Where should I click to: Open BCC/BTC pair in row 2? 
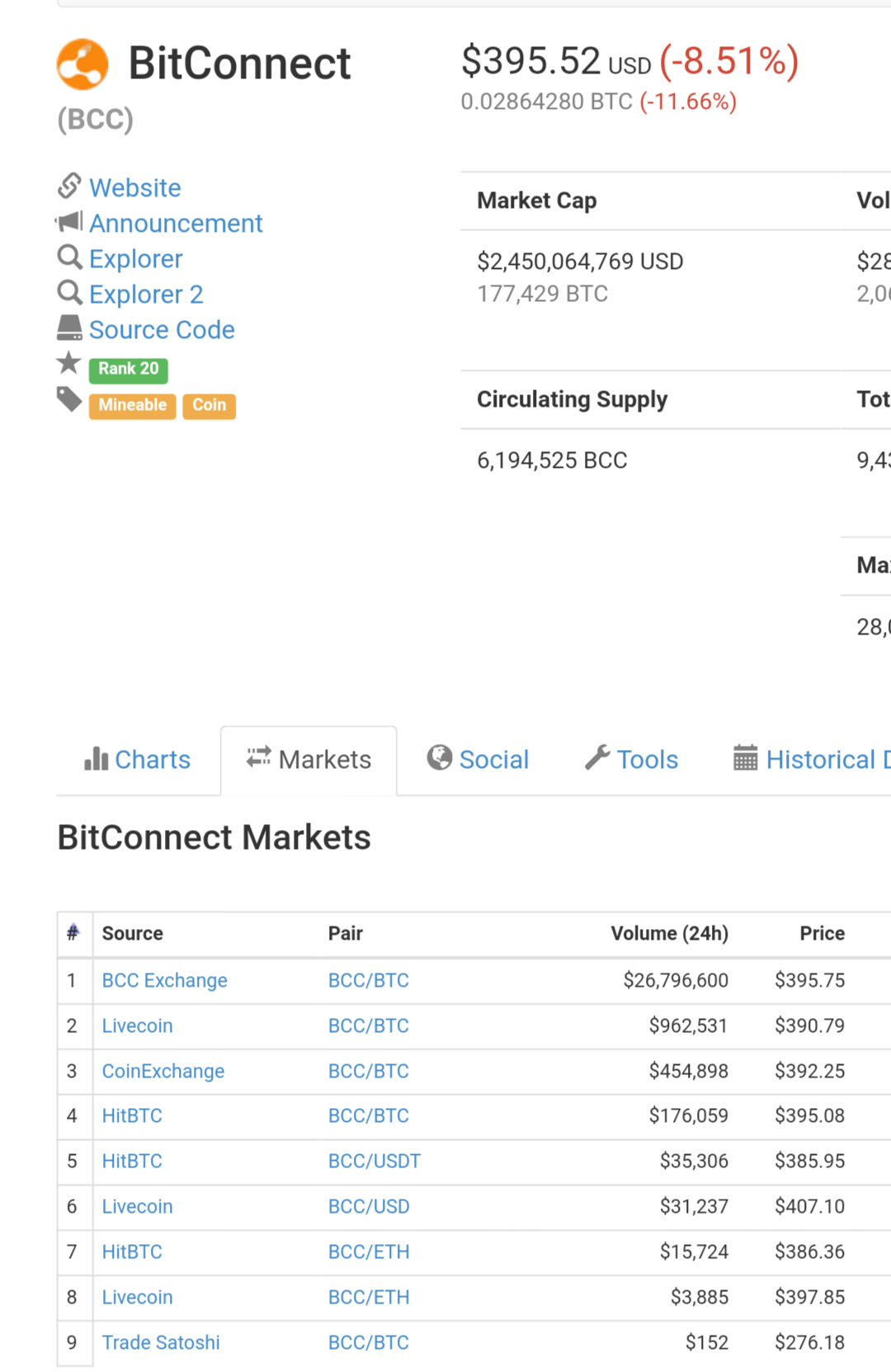tap(369, 1025)
